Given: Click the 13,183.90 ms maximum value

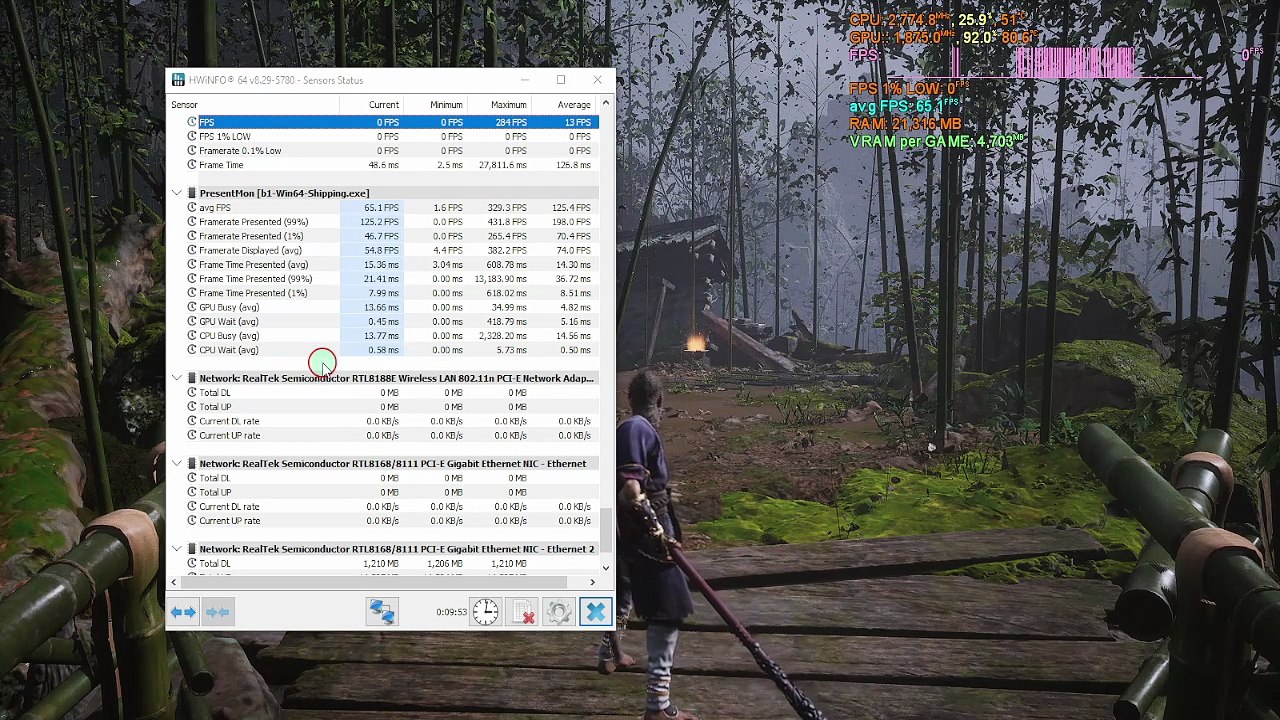Looking at the screenshot, I should click(500, 279).
